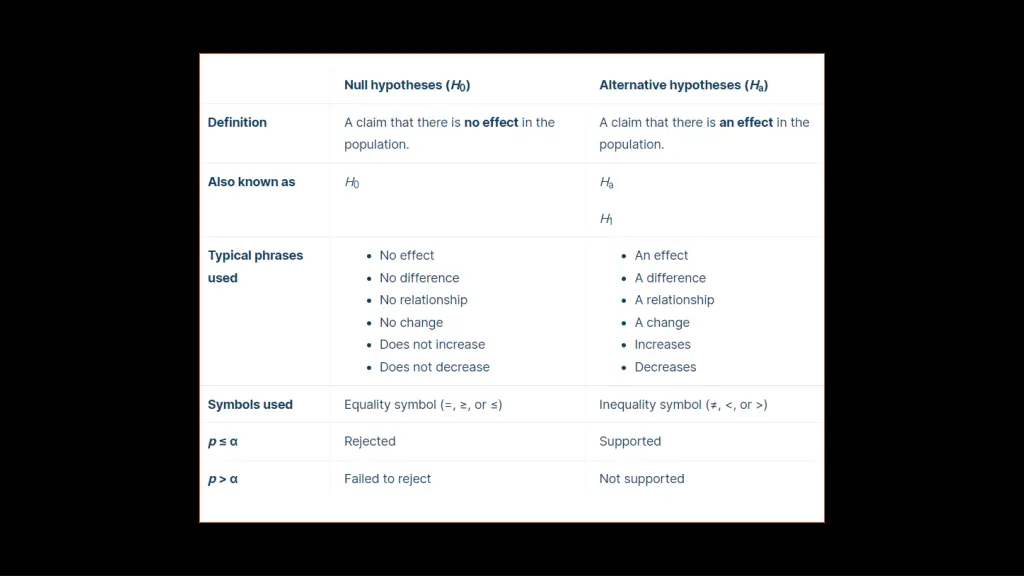Image resolution: width=1024 pixels, height=576 pixels.
Task: Click the 'Null hypotheses (H0)' column header
Action: 407,86
